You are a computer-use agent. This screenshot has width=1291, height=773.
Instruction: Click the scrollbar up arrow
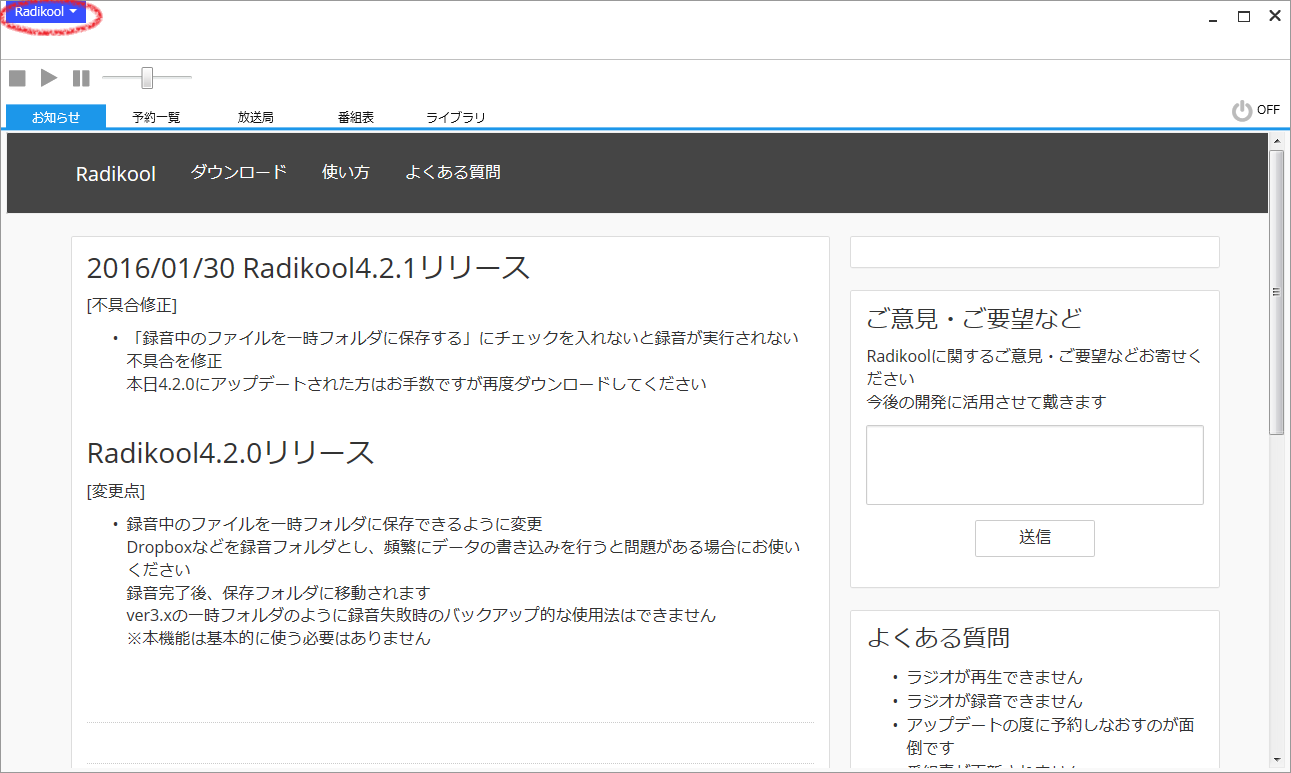(x=1277, y=141)
